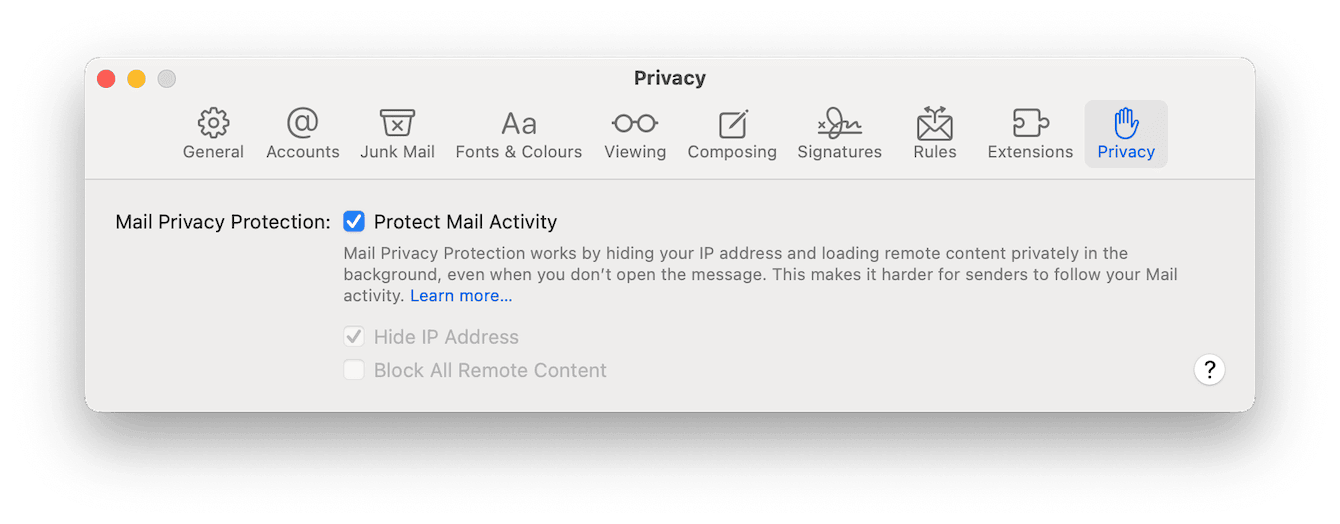Viewport: 1340px width, 524px height.
Task: Toggle the Hide IP Address checkbox
Action: point(354,337)
